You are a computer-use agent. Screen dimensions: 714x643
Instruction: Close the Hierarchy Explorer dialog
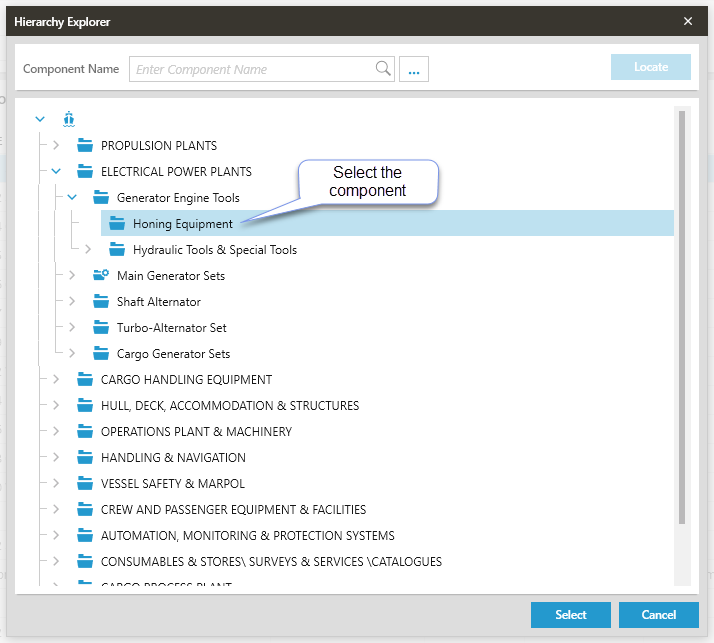click(x=688, y=21)
